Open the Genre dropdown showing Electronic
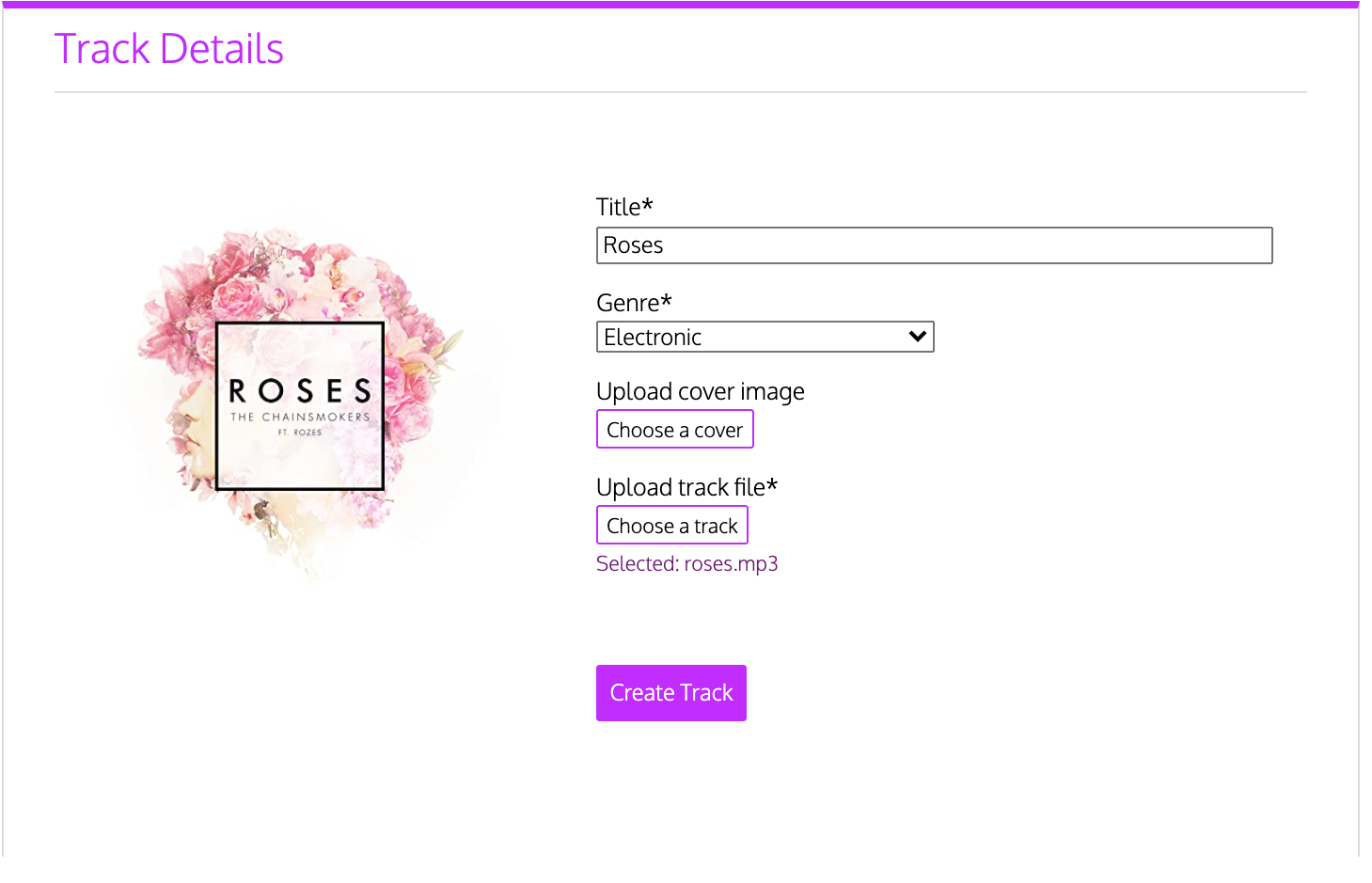Screen dimensions: 1372x883 click(x=765, y=337)
